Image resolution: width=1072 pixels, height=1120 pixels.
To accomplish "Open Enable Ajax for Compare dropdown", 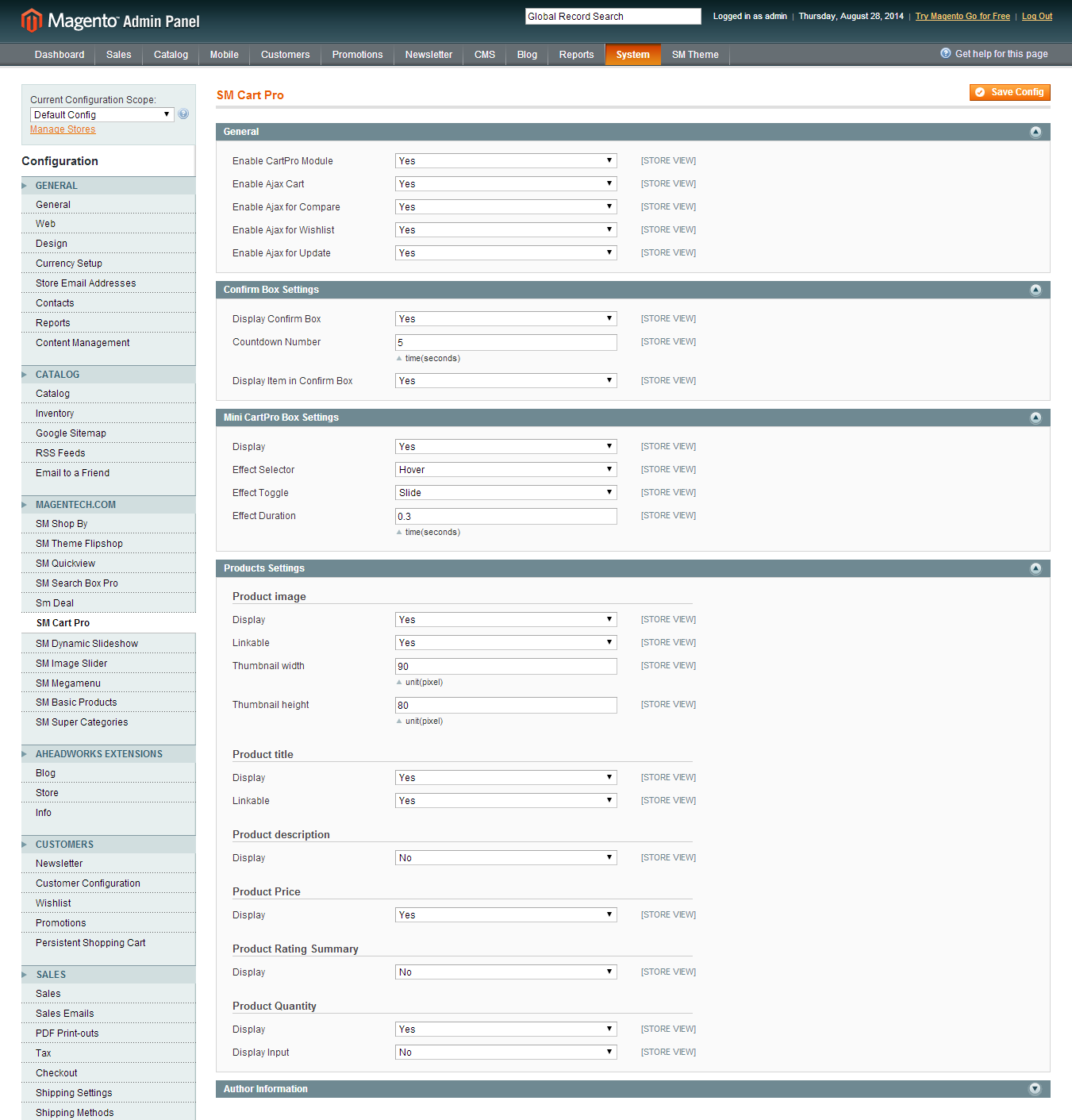I will coord(506,207).
